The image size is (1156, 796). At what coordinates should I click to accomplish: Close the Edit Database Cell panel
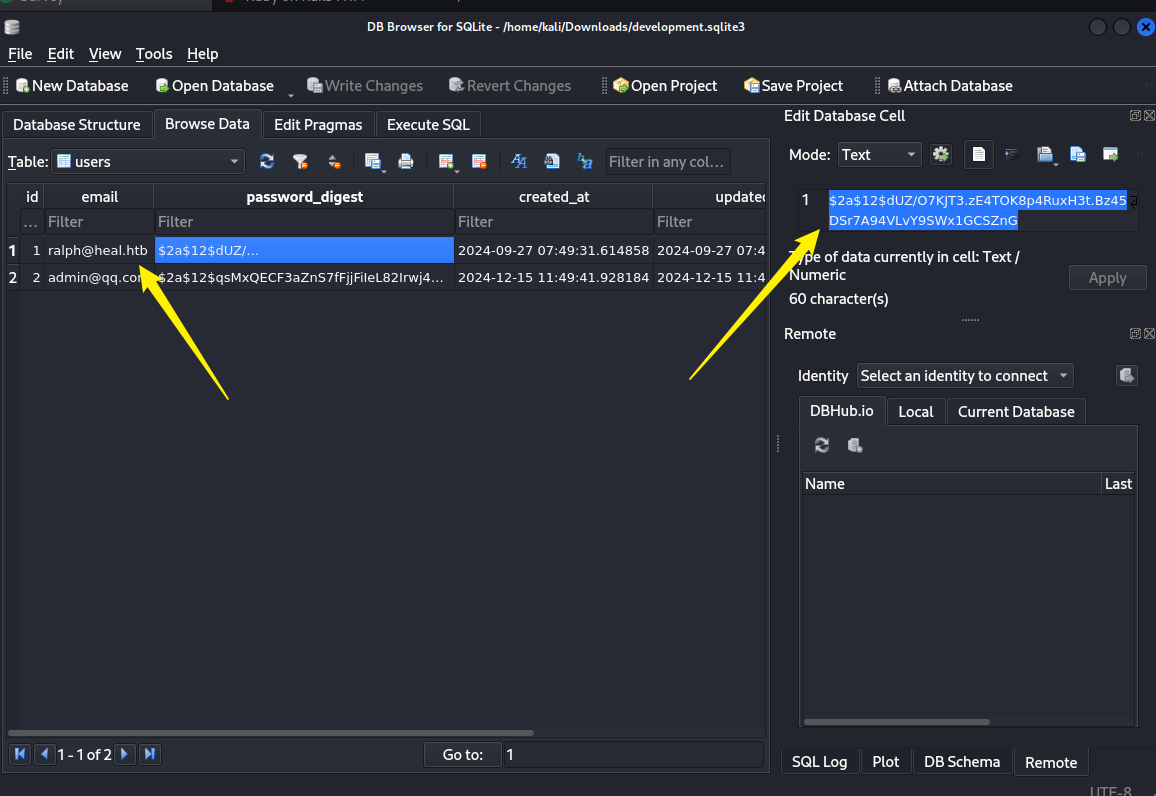pyautogui.click(x=1149, y=116)
